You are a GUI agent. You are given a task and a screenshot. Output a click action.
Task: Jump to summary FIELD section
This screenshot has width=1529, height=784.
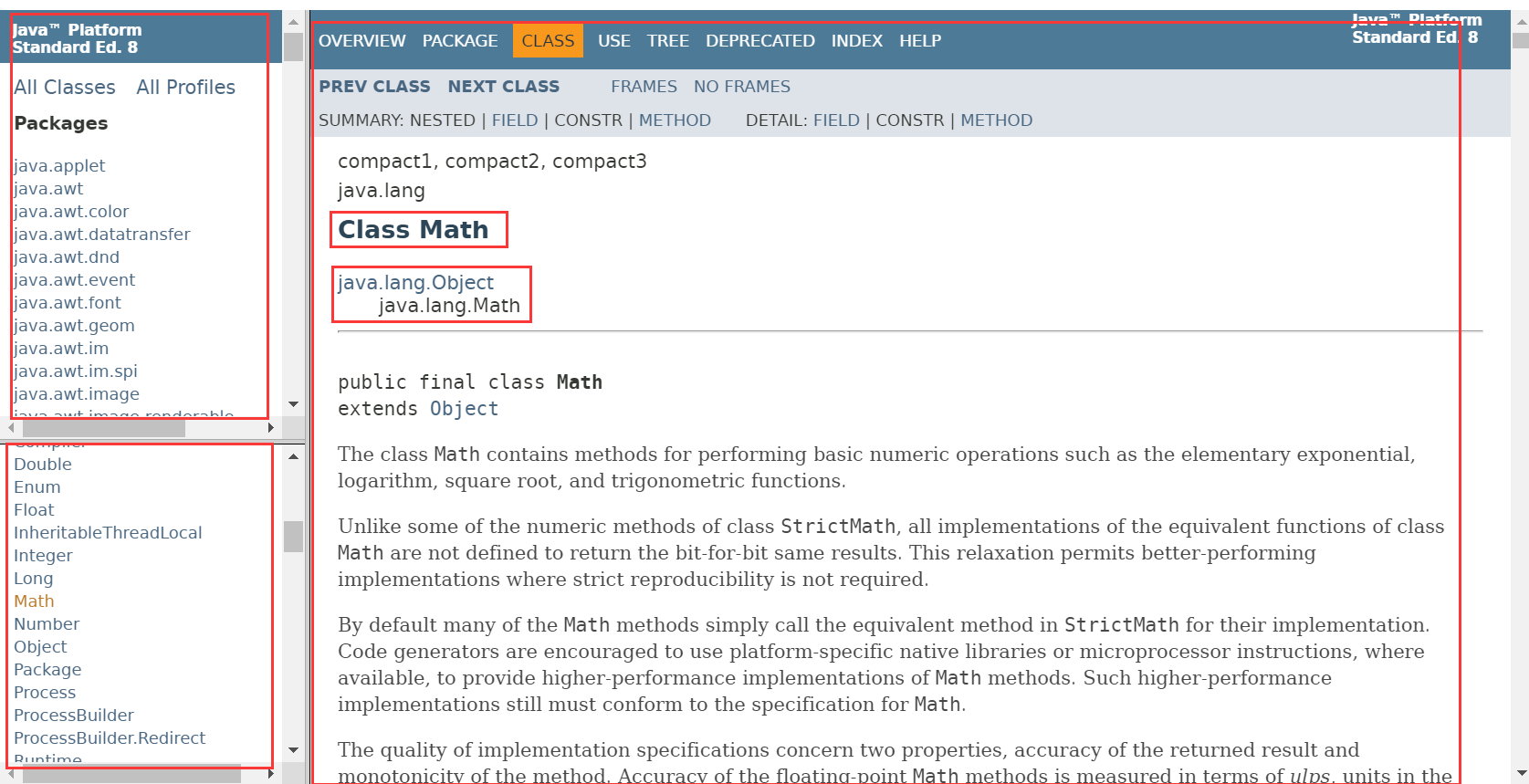tap(515, 120)
